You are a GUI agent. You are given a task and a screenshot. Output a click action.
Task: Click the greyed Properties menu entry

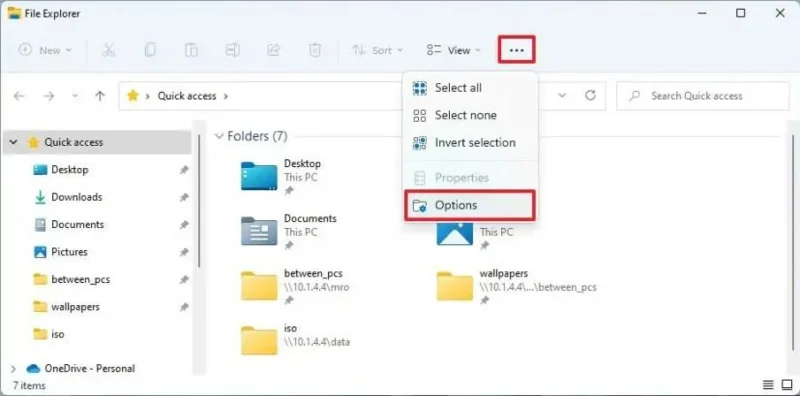470,178
